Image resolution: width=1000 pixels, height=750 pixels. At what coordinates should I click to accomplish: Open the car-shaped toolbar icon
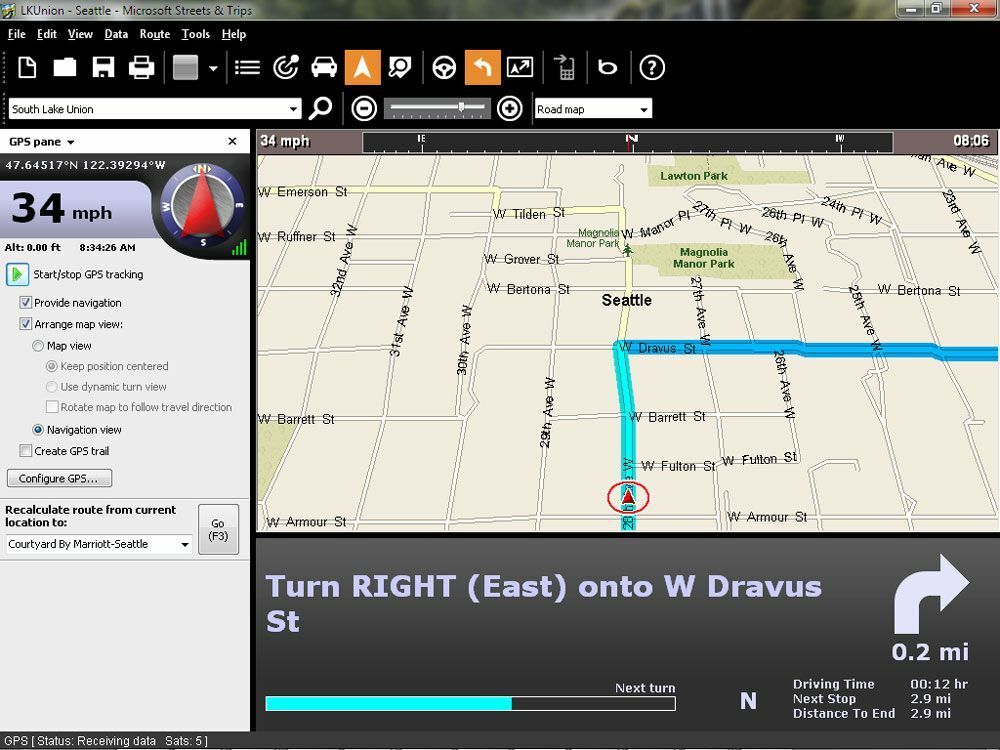(x=324, y=68)
